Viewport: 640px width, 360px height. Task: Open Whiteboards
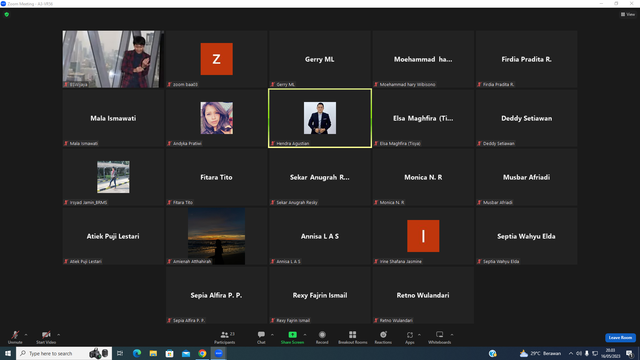click(x=440, y=337)
